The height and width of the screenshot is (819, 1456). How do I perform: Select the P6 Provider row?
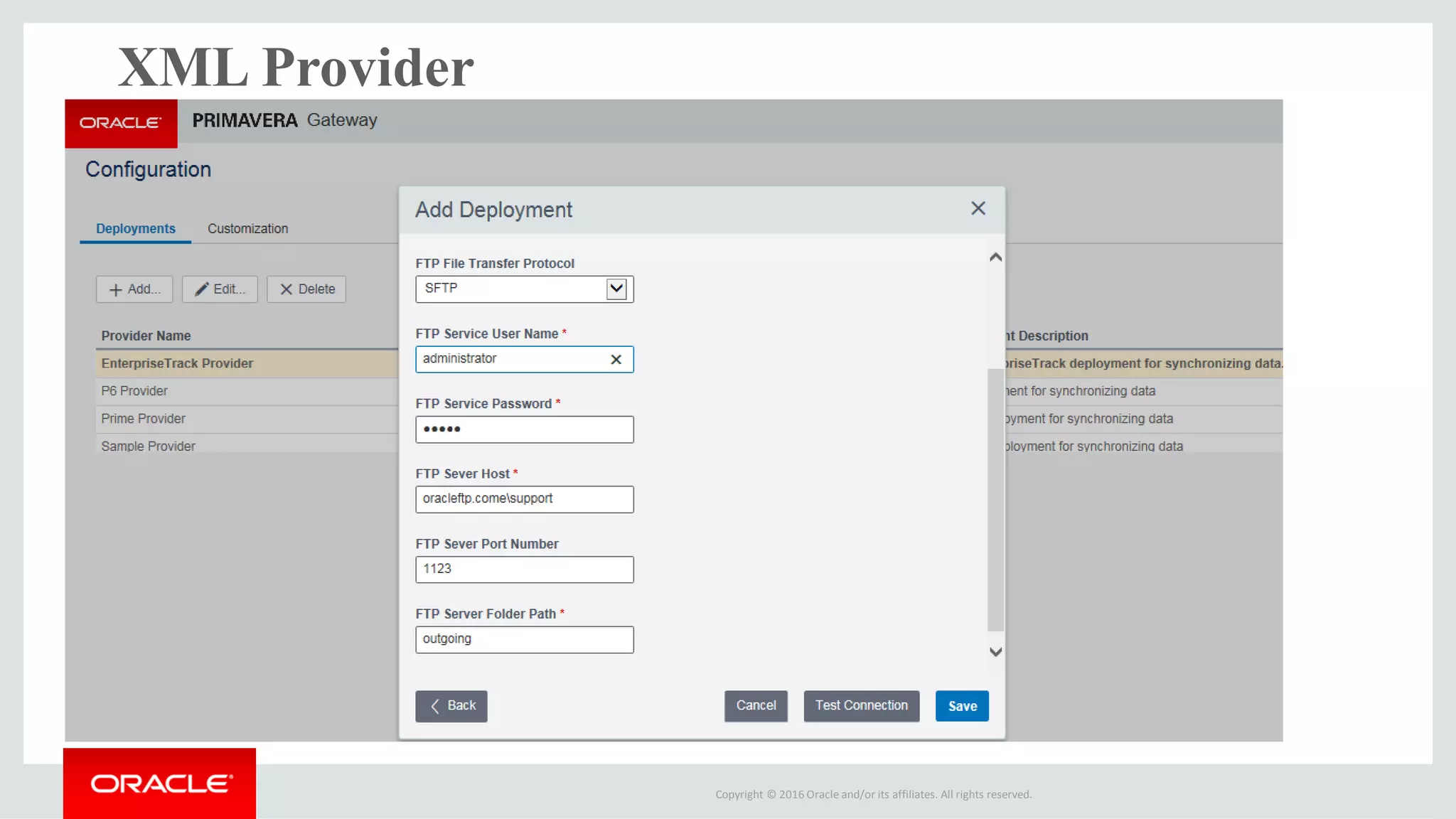click(134, 391)
